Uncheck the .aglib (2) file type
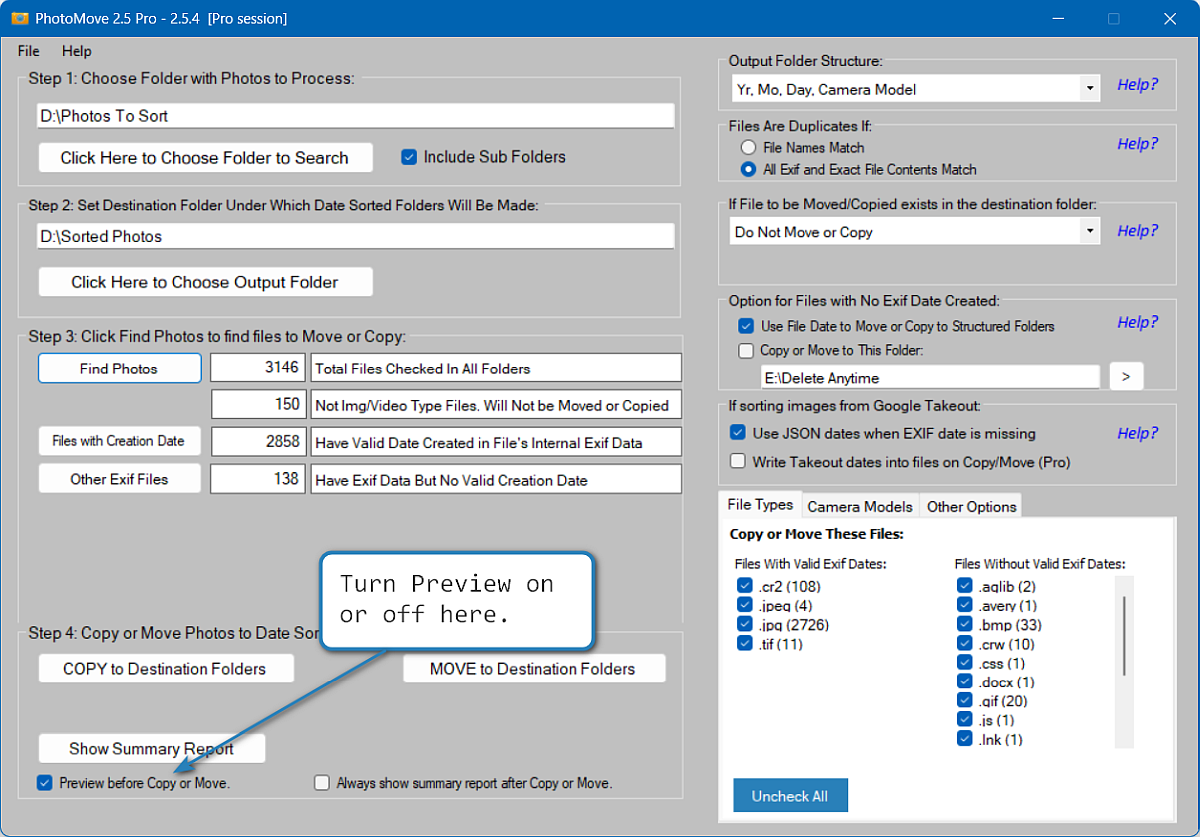Screen dimensions: 1200x837 [965, 586]
